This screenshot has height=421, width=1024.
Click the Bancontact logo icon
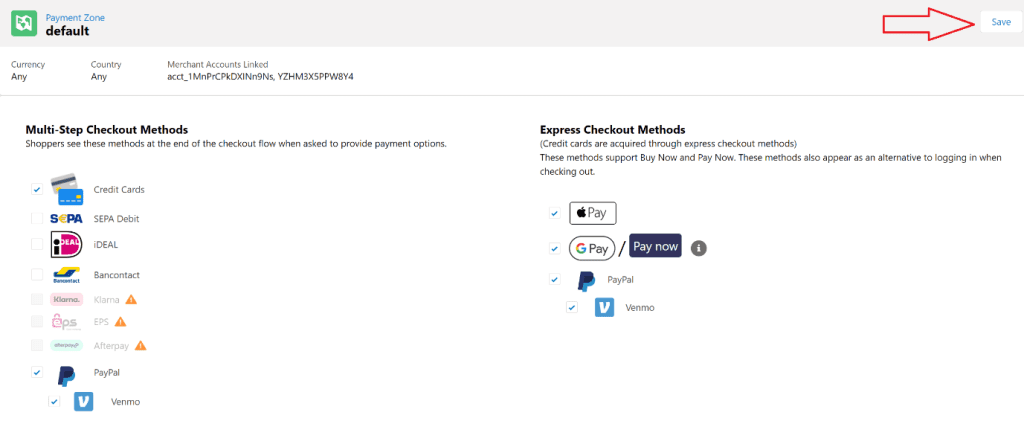pyautogui.click(x=66, y=274)
